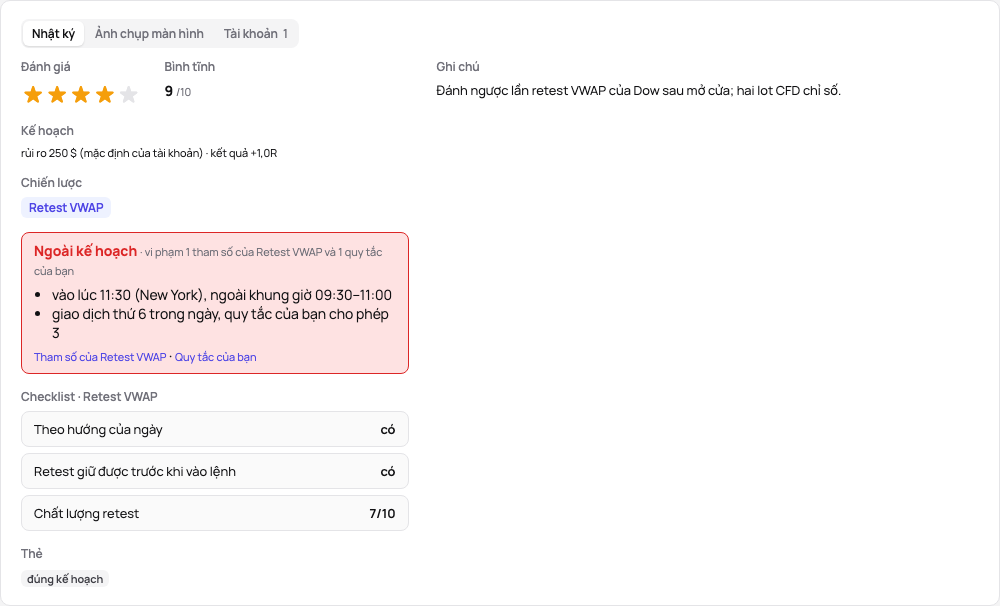Open the Tài khoản tab
Viewport: 1000px width, 606px height.
(x=256, y=34)
